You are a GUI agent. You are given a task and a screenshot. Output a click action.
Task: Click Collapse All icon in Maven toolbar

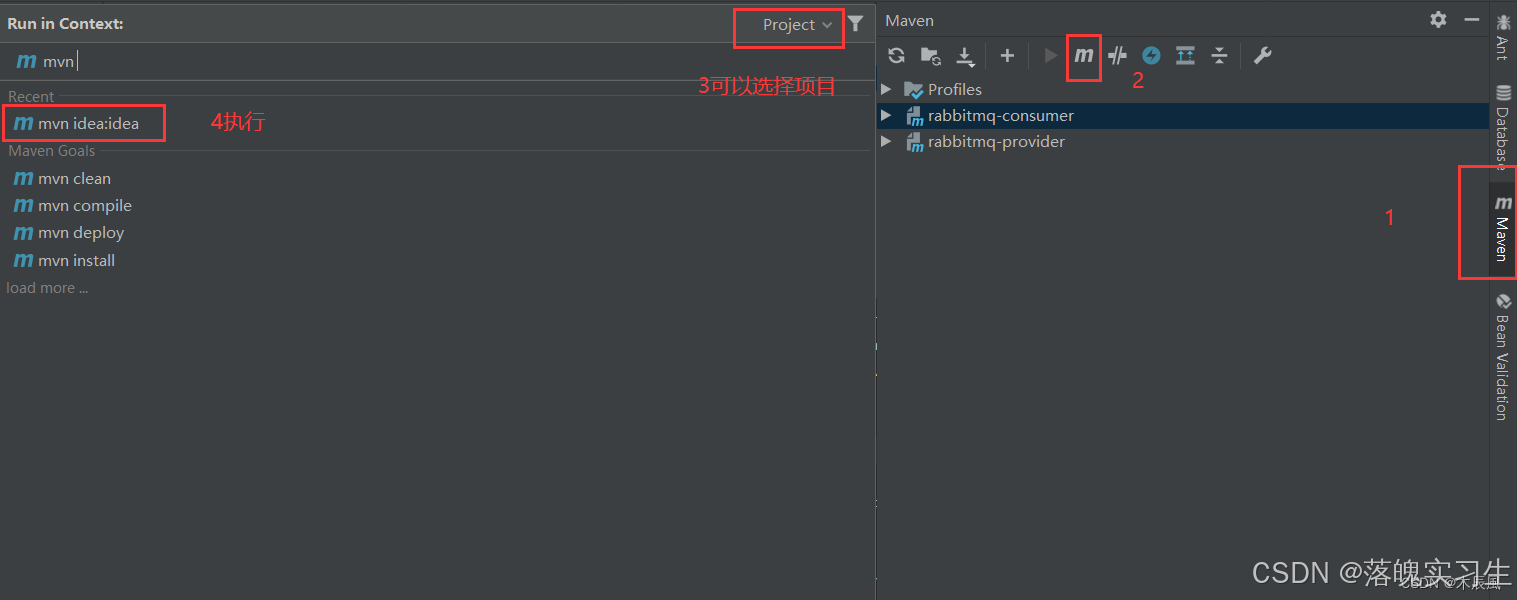[1219, 56]
